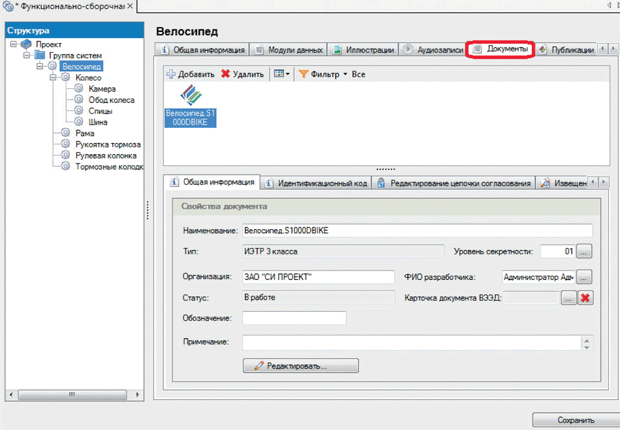Click the Организация input field
Viewport: 620px width, 430px height.
tap(318, 277)
